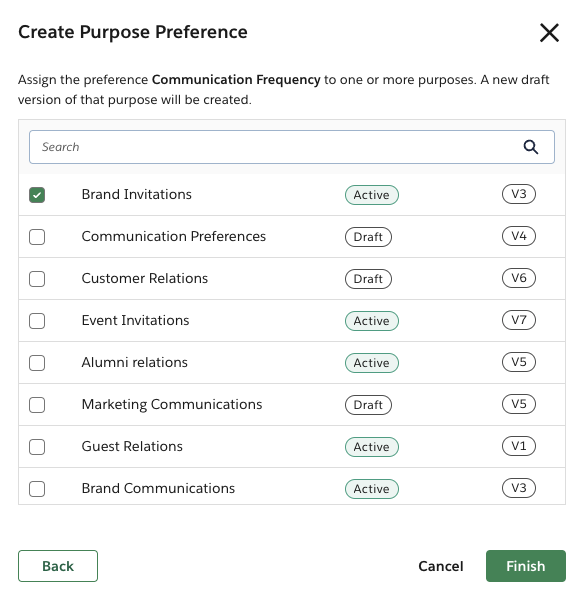Screen dimensions: 585x610
Task: Click the V6 version badge
Action: [518, 278]
